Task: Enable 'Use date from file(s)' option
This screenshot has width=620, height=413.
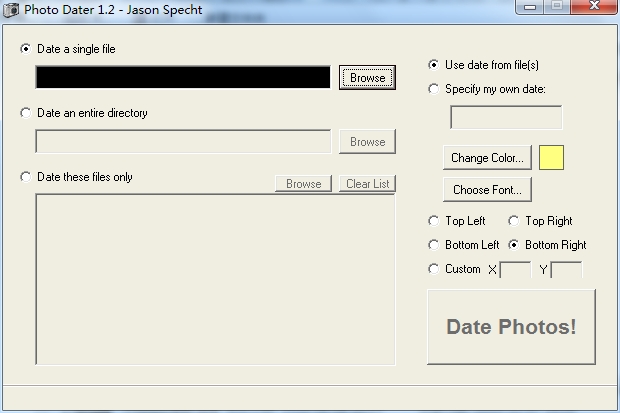Action: pyautogui.click(x=434, y=65)
